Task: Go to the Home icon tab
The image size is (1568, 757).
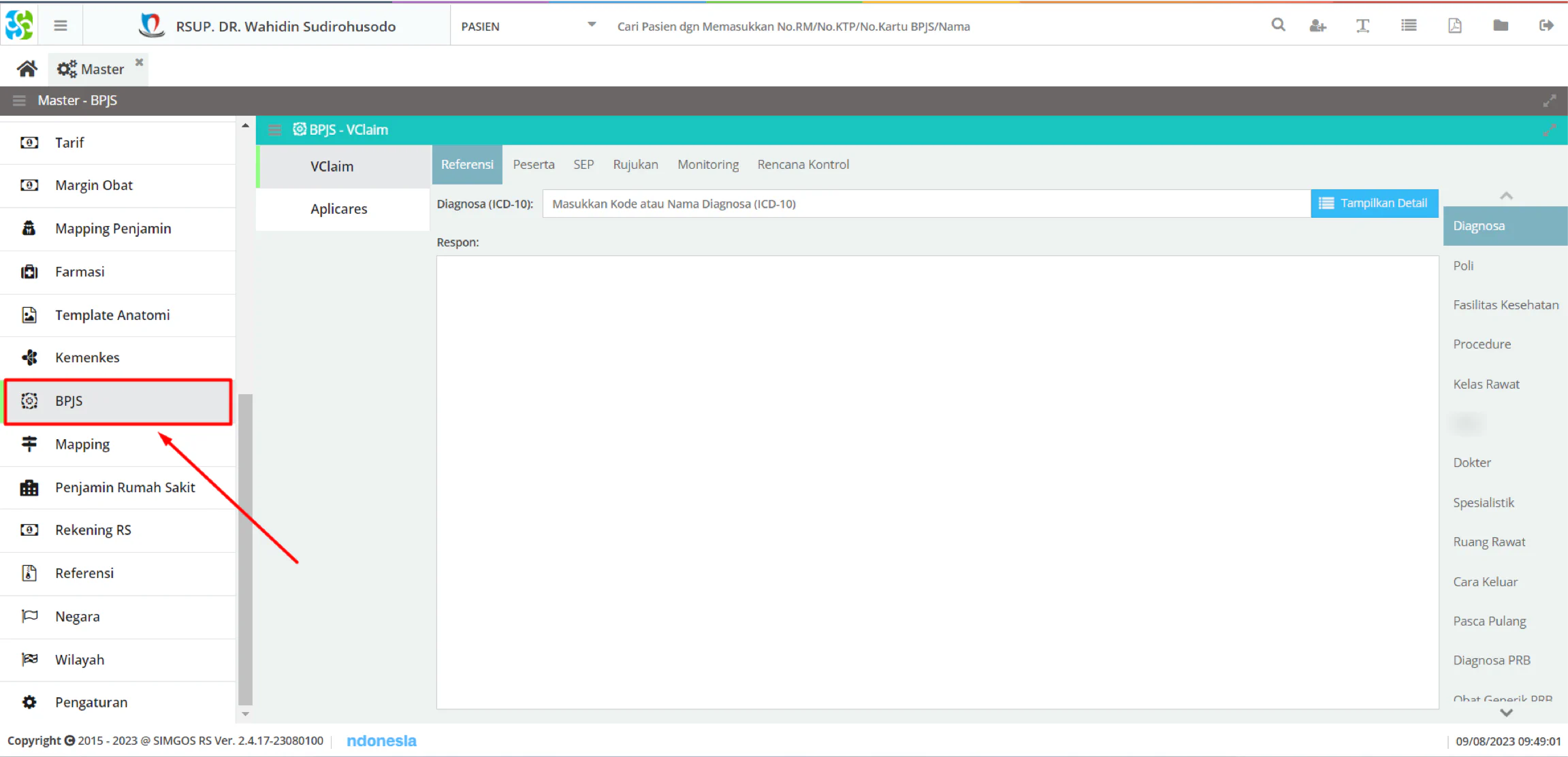Action: coord(27,69)
